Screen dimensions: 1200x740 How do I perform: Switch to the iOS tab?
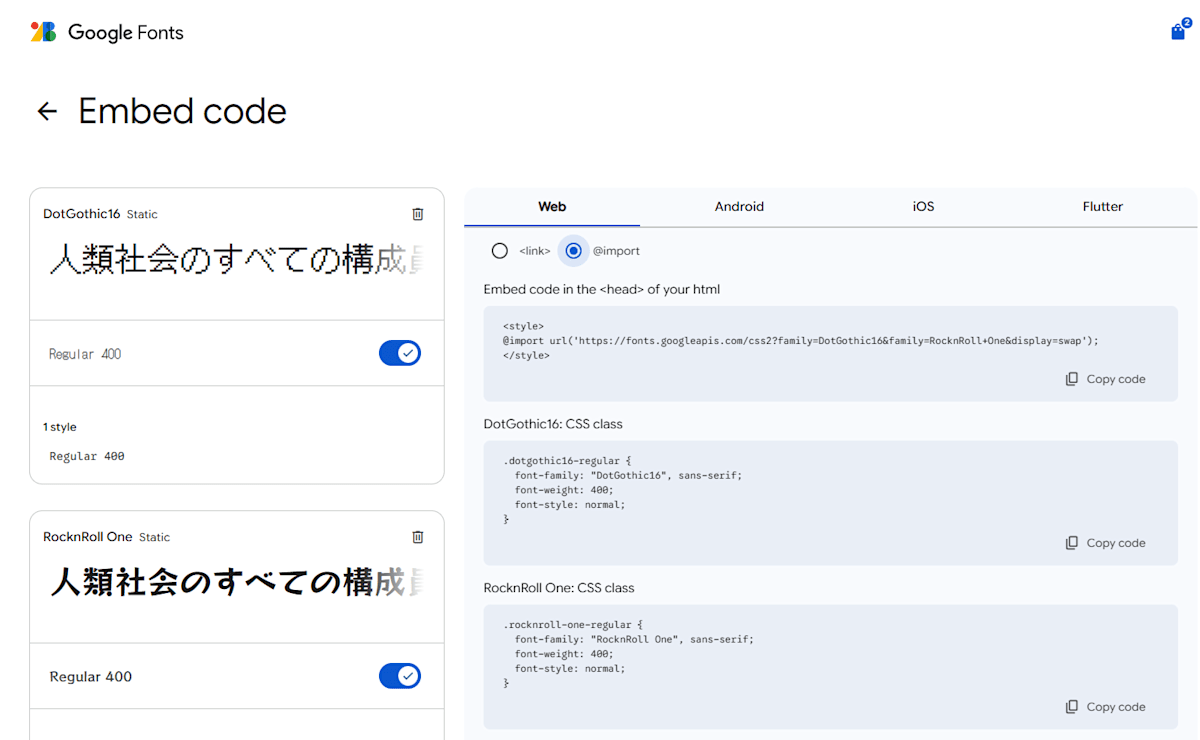[923, 207]
